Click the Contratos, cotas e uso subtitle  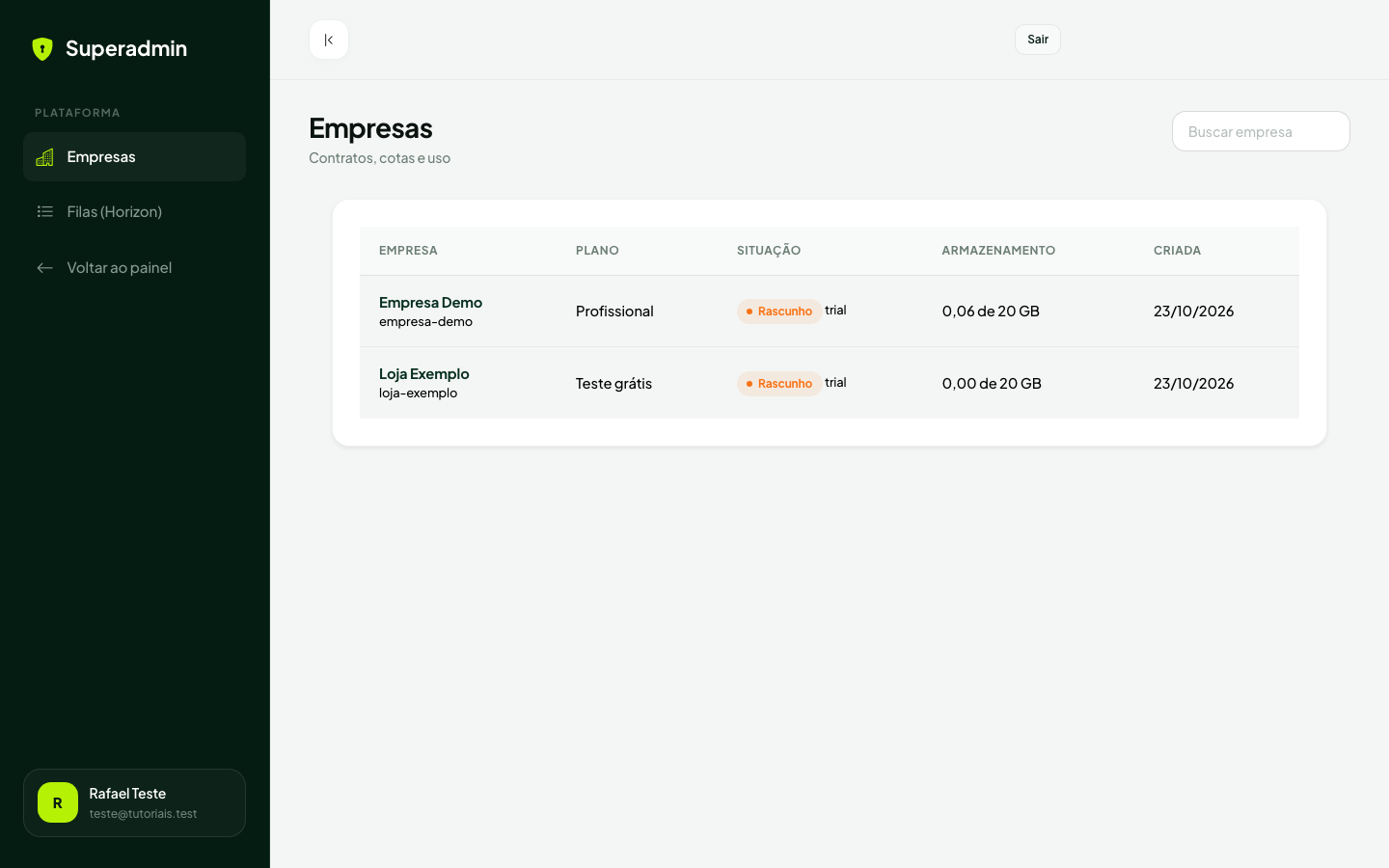[x=379, y=158]
